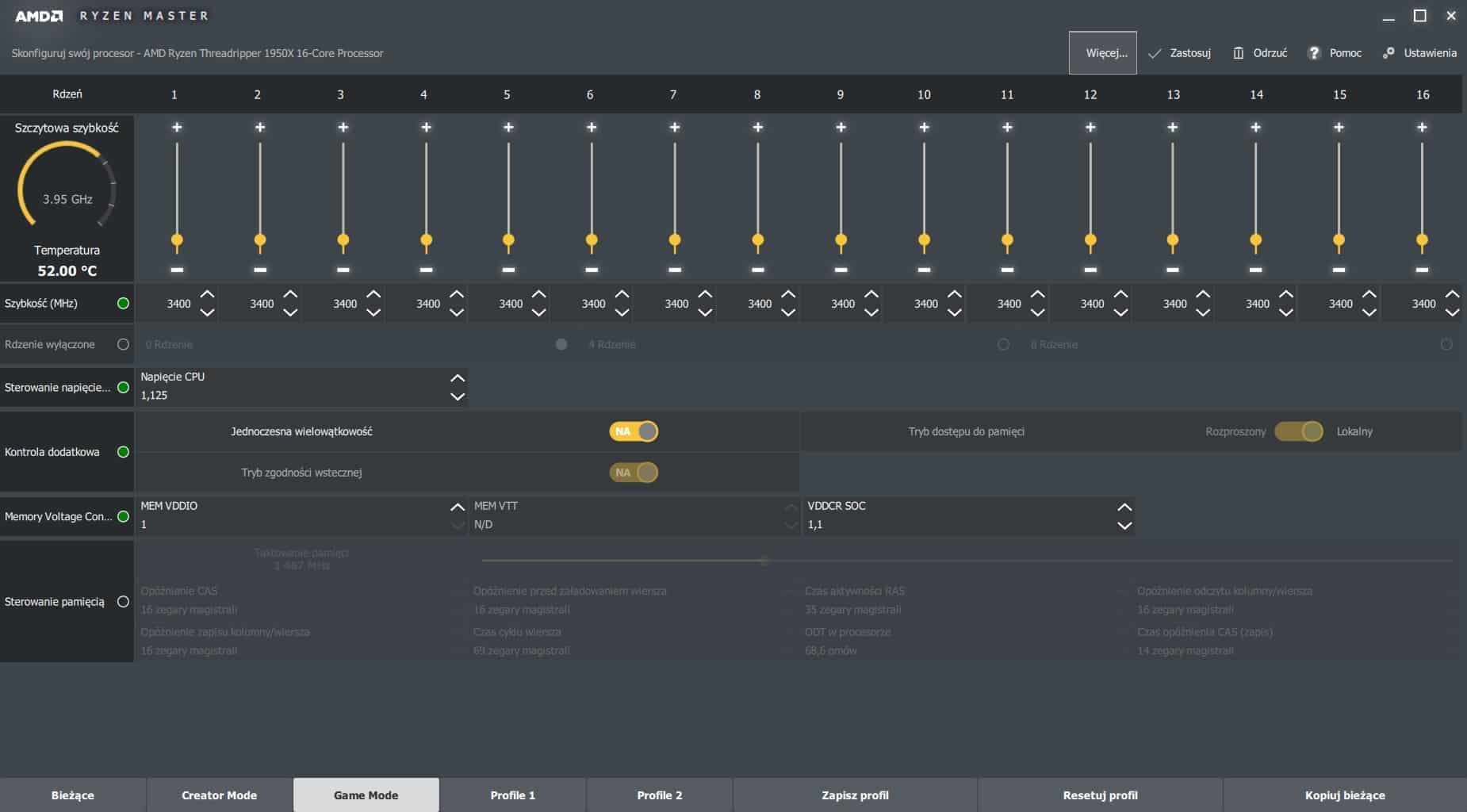Viewport: 1467px width, 812px height.
Task: Toggle Rozproszony/Lokalny memory access switch
Action: (1299, 431)
